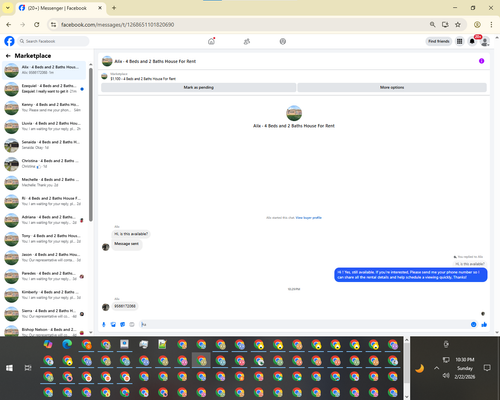Click the Search Facebook field
This screenshot has width=500, height=400.
coord(53,41)
